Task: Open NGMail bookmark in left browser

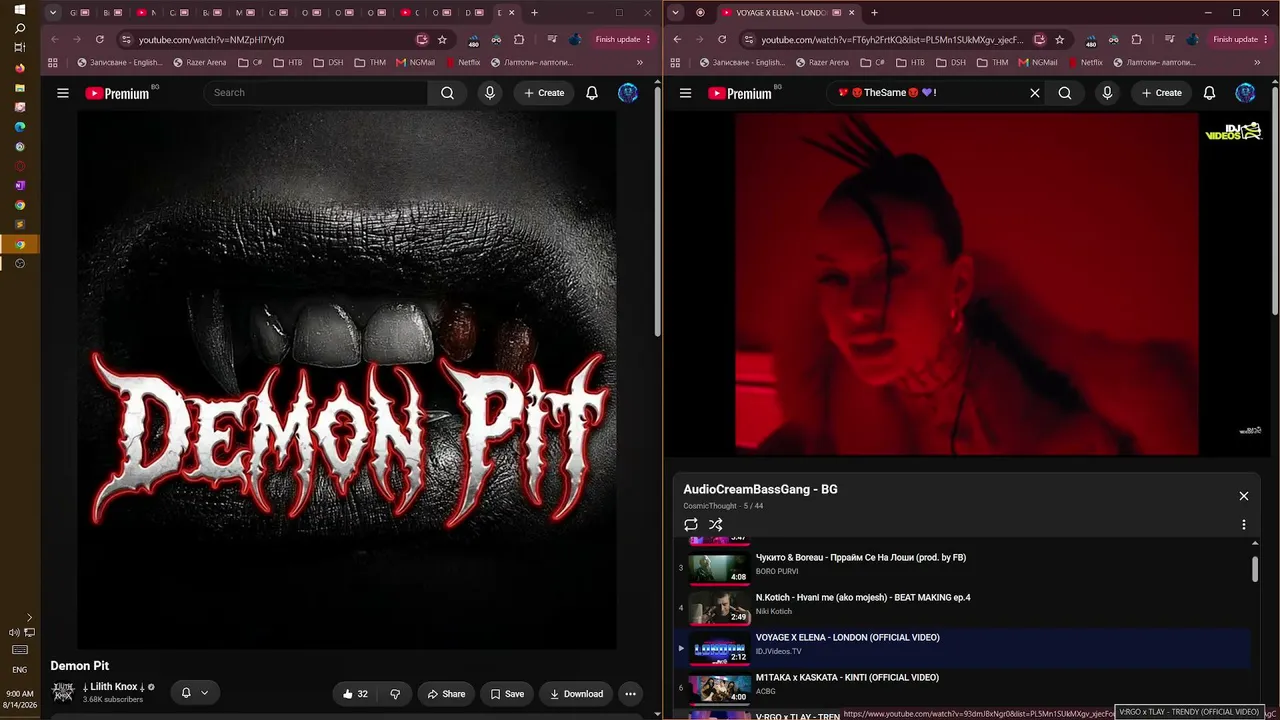Action: (x=416, y=62)
